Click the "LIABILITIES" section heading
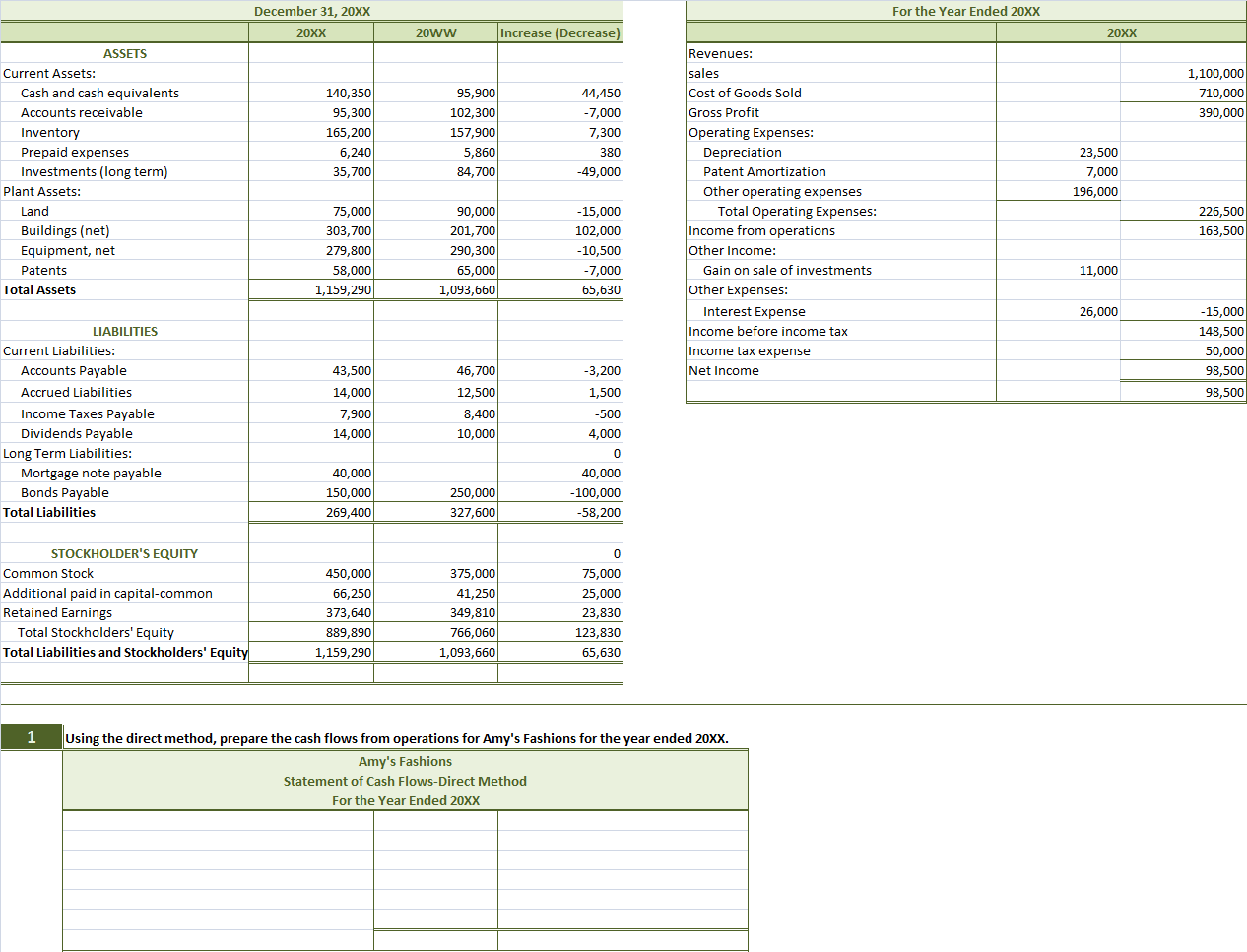Viewport: 1247px width, 952px height. click(x=125, y=331)
